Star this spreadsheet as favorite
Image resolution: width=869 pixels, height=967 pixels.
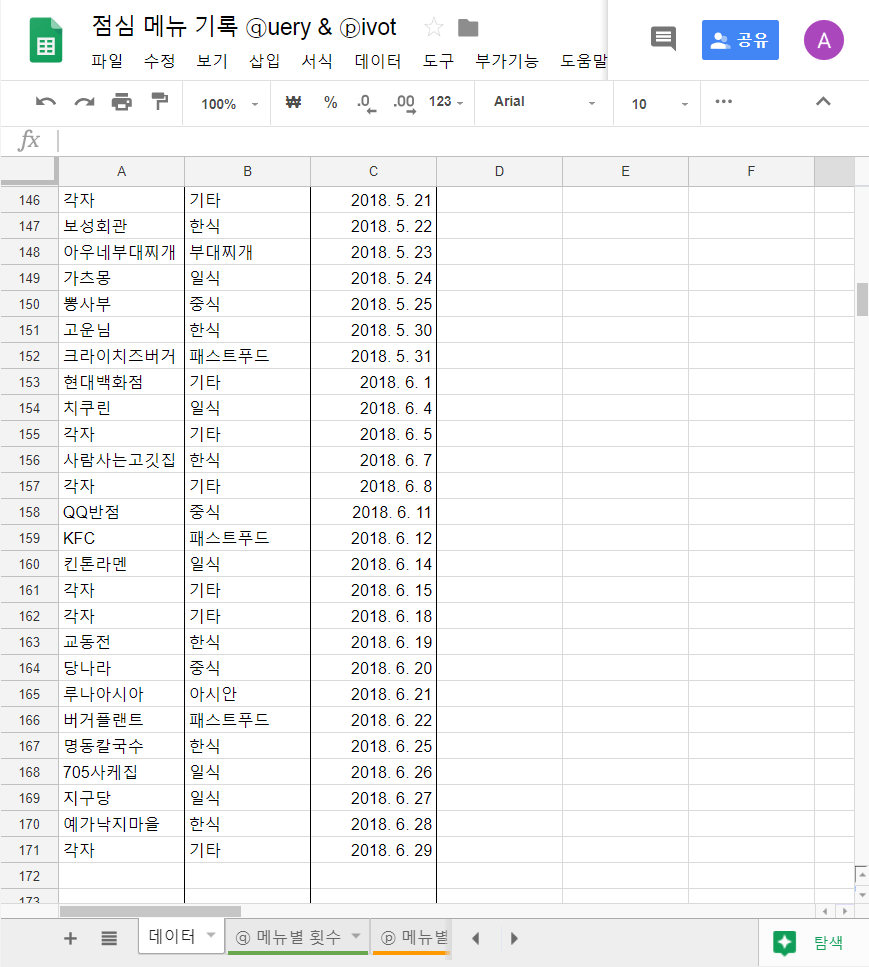point(434,28)
